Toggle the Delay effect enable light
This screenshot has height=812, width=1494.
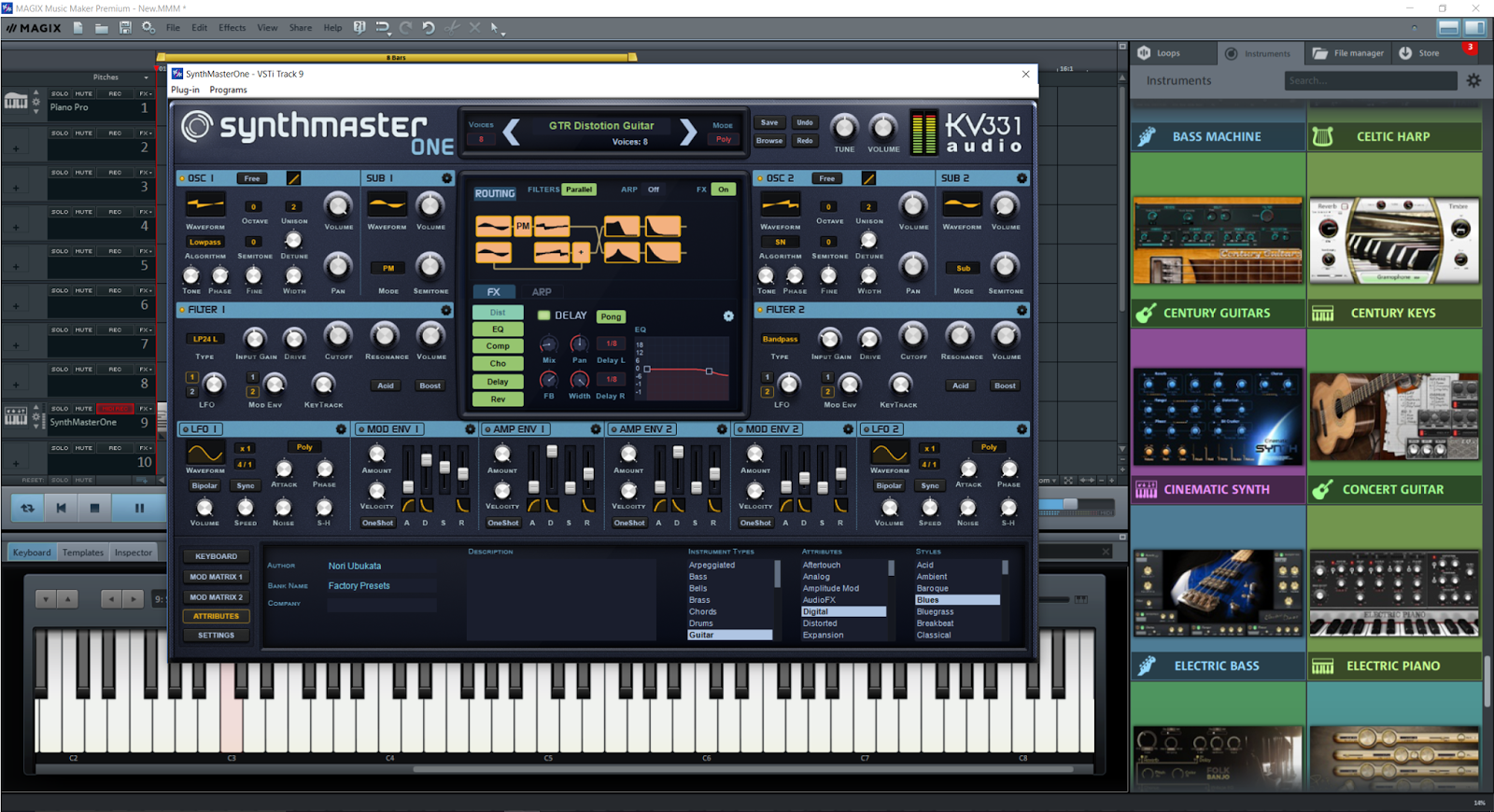click(544, 315)
